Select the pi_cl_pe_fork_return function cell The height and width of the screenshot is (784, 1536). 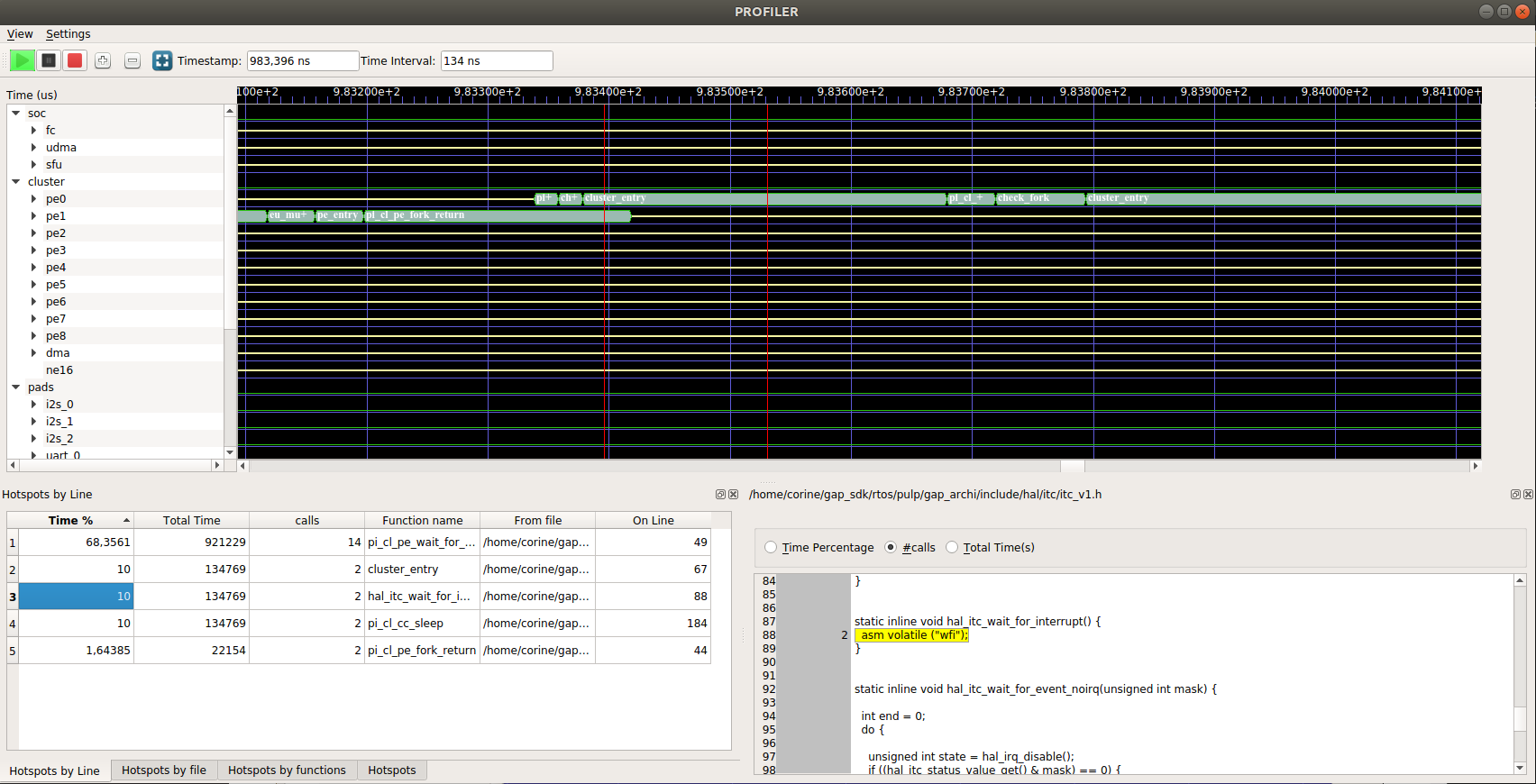pyautogui.click(x=422, y=650)
